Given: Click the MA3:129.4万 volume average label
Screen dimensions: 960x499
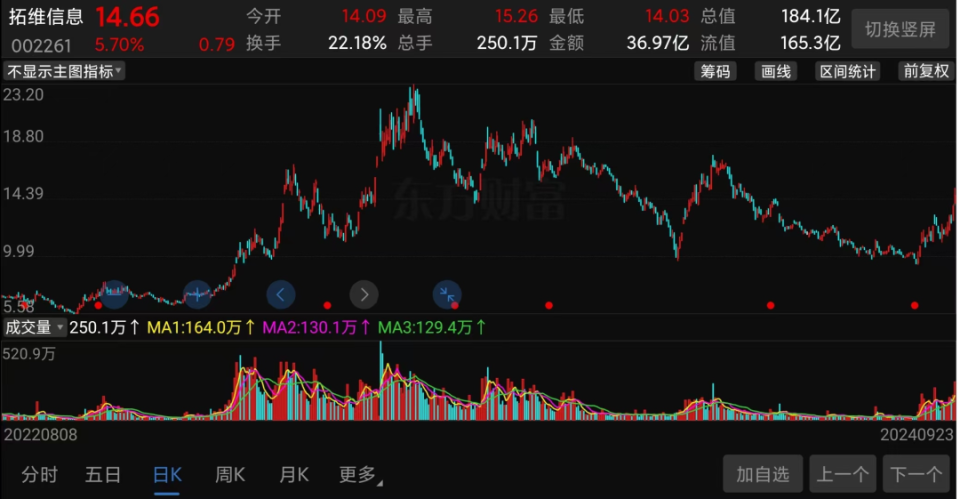Looking at the screenshot, I should coord(432,328).
